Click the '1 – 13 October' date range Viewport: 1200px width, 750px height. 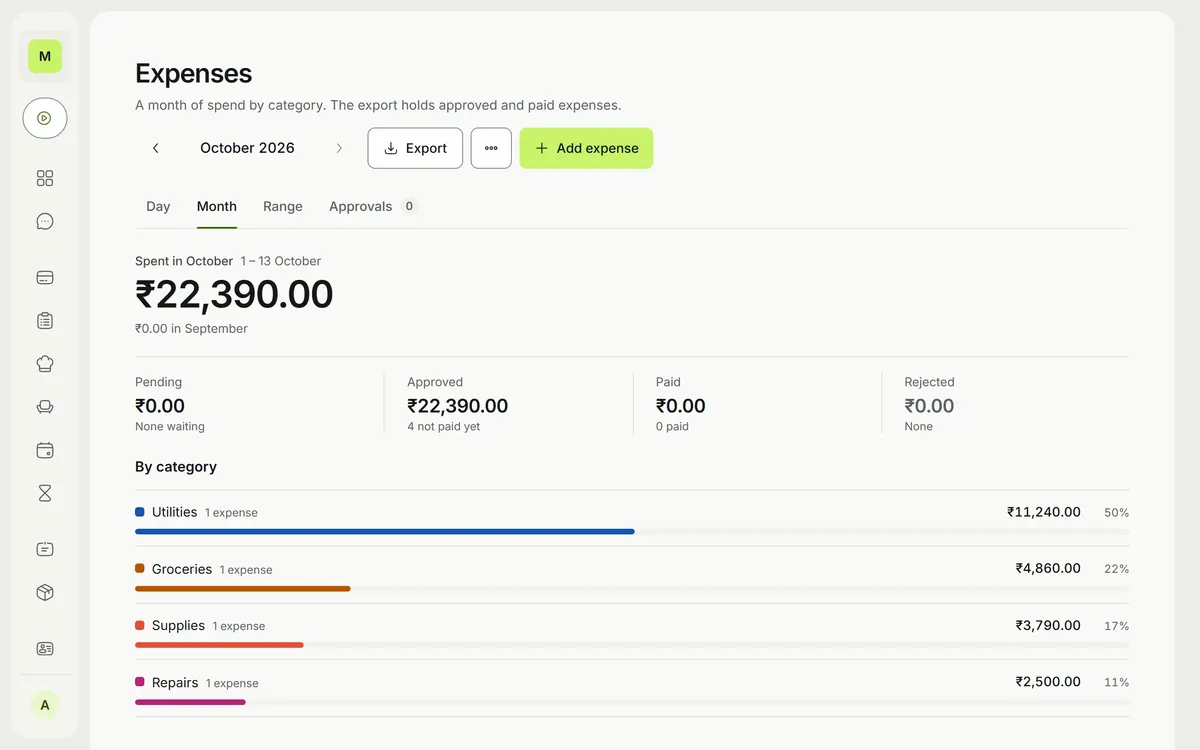(x=281, y=261)
